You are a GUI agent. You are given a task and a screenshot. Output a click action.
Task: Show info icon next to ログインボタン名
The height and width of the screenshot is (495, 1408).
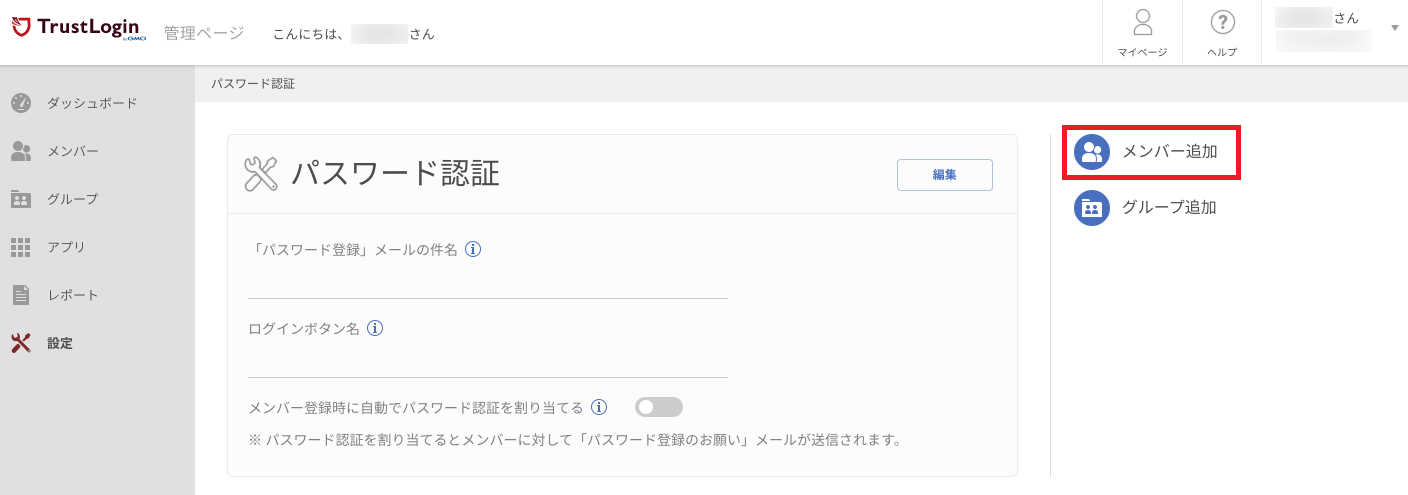click(x=375, y=328)
